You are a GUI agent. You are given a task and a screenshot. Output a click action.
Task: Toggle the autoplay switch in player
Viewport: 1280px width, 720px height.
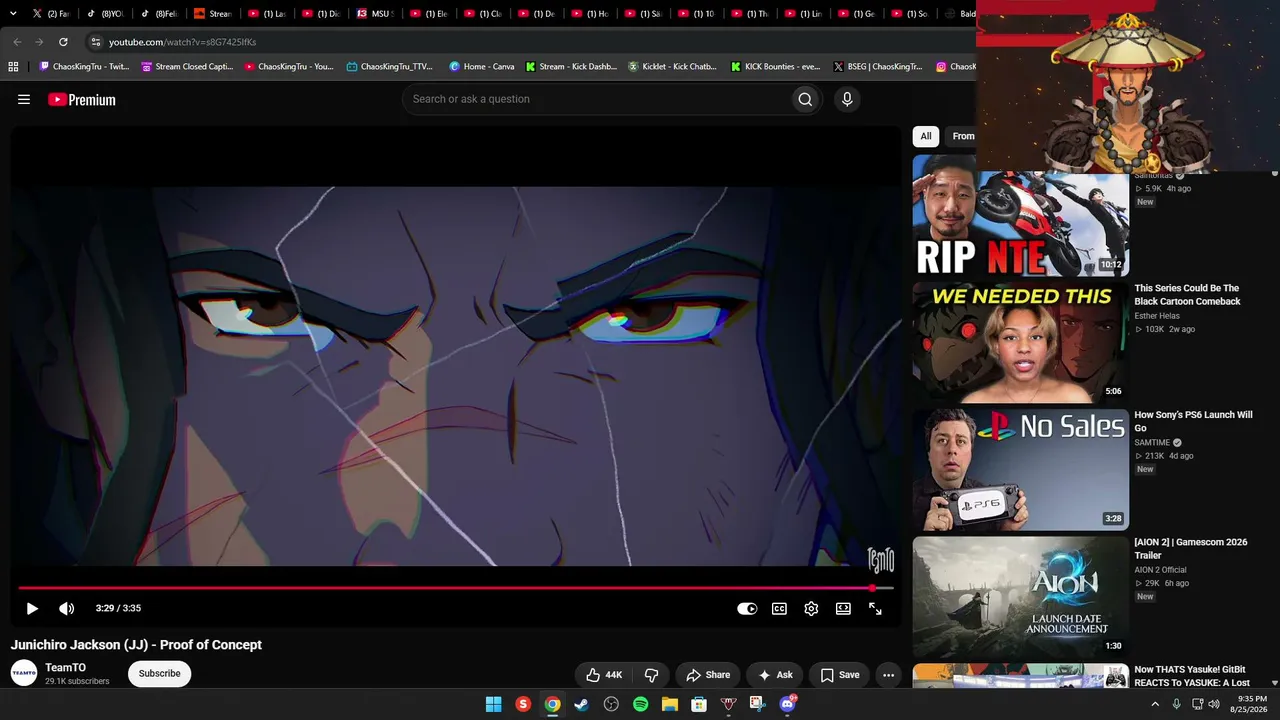(x=747, y=608)
